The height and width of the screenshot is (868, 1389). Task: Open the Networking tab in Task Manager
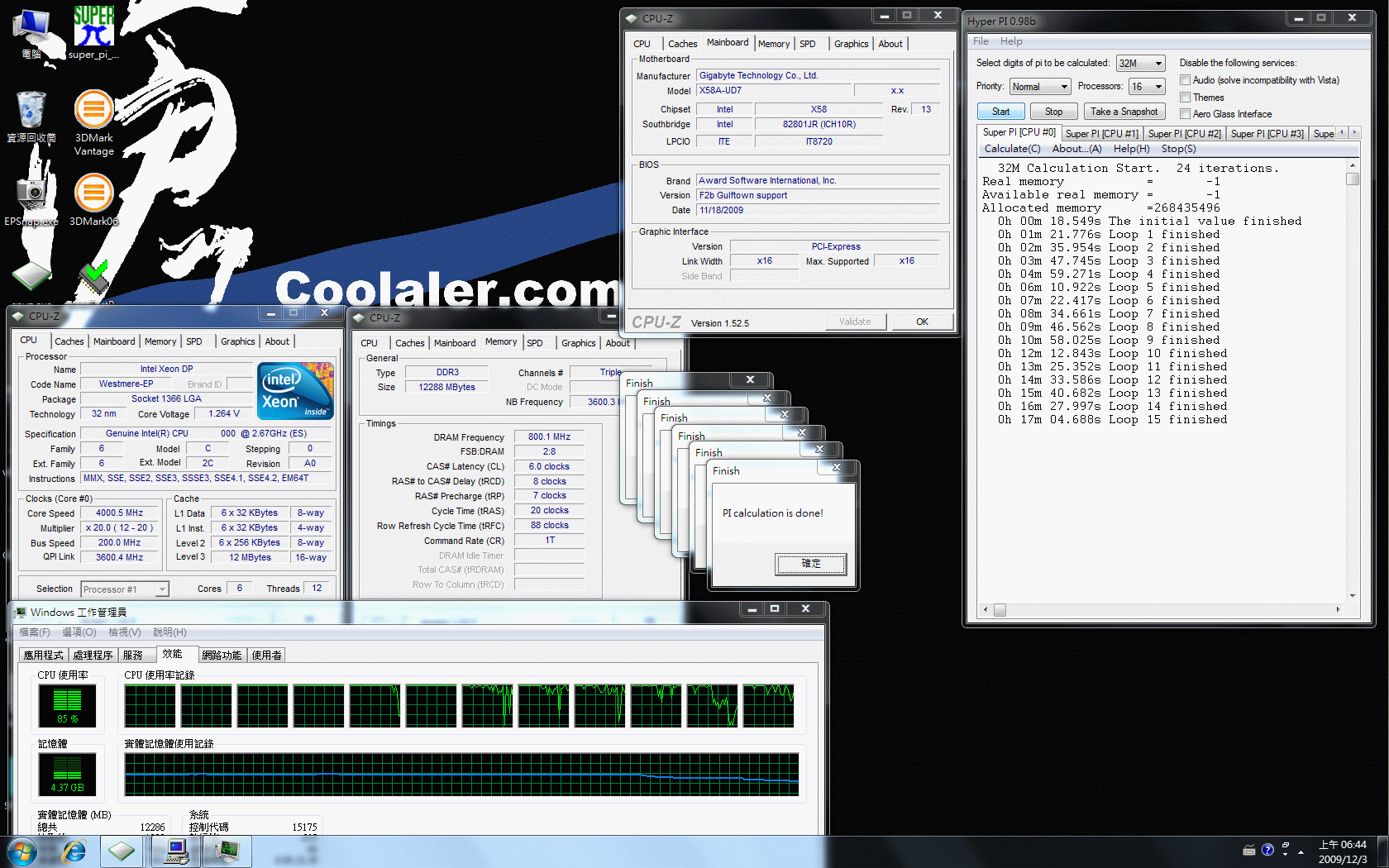tap(222, 656)
